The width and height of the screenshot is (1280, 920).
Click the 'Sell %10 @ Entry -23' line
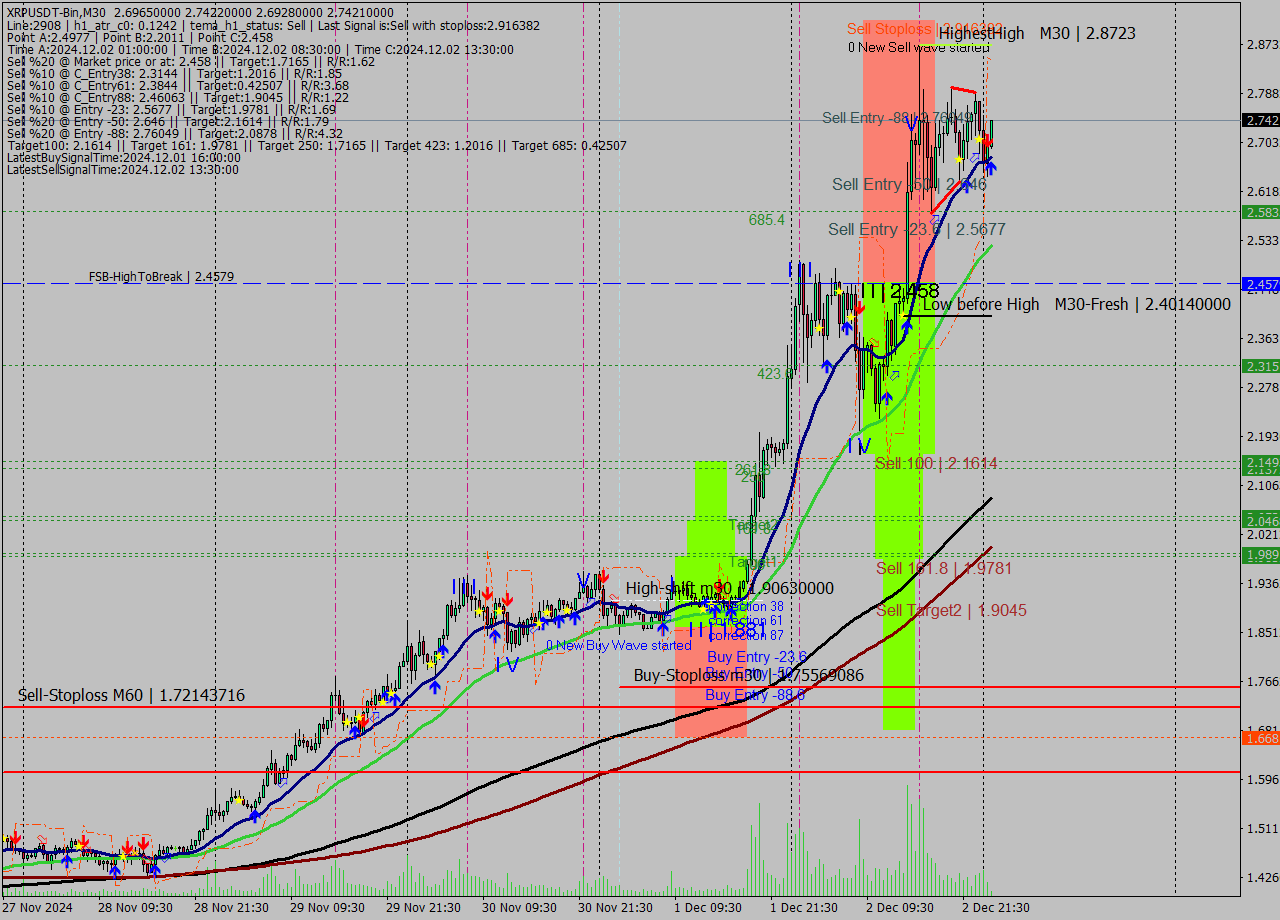click(171, 109)
